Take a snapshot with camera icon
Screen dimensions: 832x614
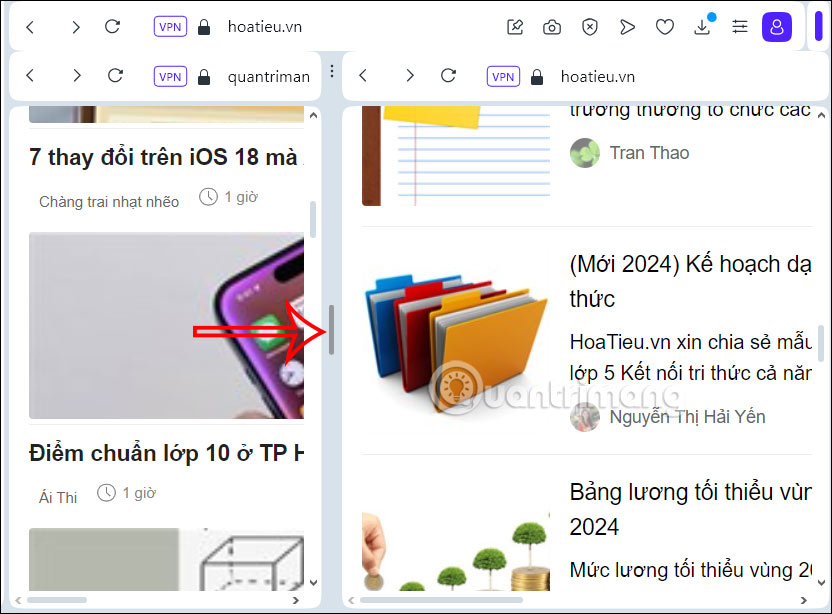[552, 27]
